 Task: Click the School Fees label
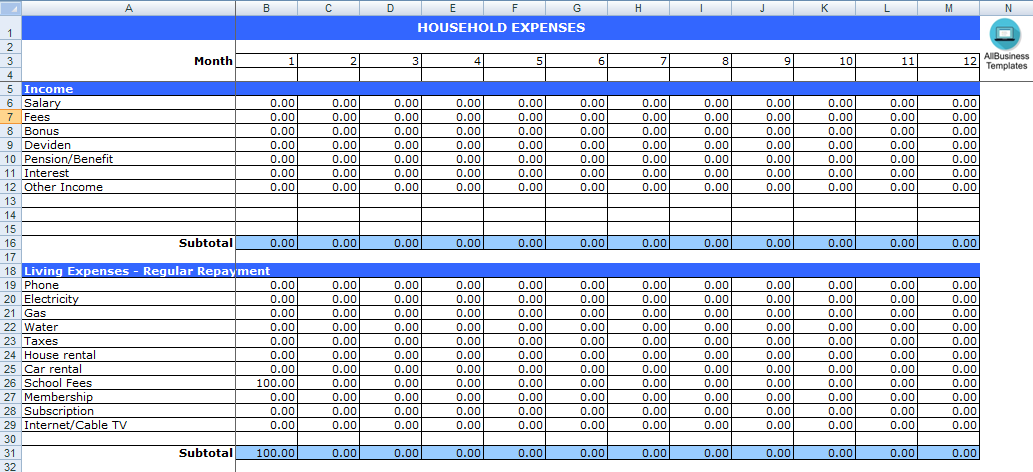click(58, 383)
